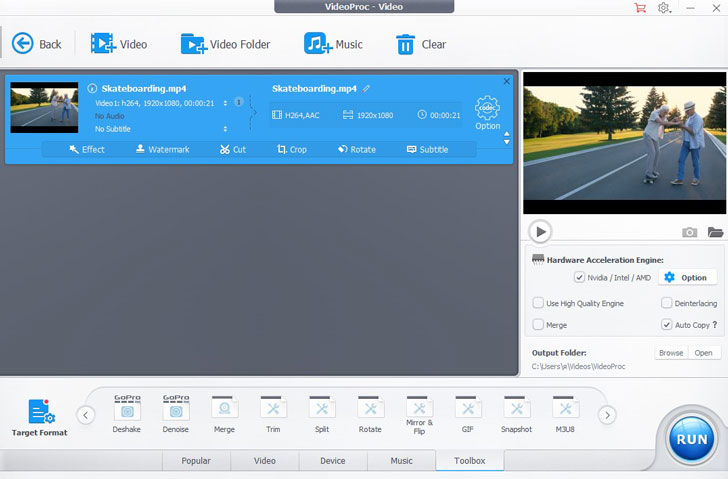This screenshot has width=728, height=479.
Task: Browse for the output folder
Action: coord(671,353)
